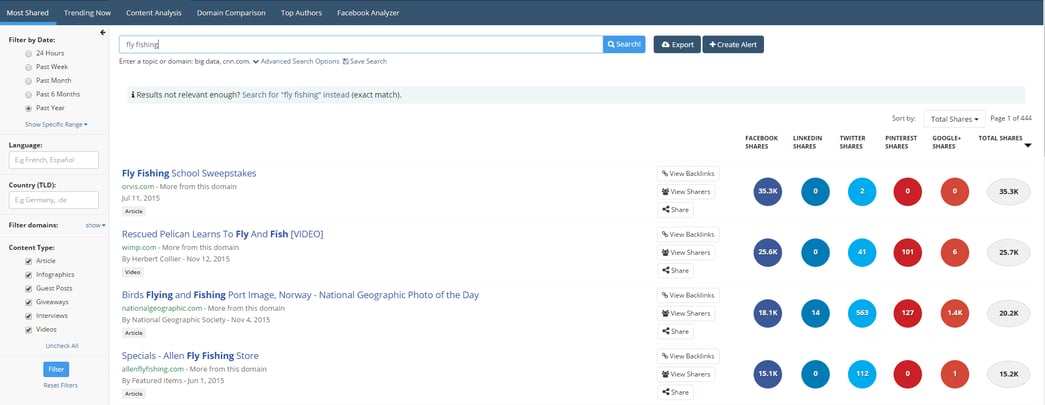This screenshot has height=405, width=1045.
Task: Expand Show Specific Range options
Action: coord(56,125)
